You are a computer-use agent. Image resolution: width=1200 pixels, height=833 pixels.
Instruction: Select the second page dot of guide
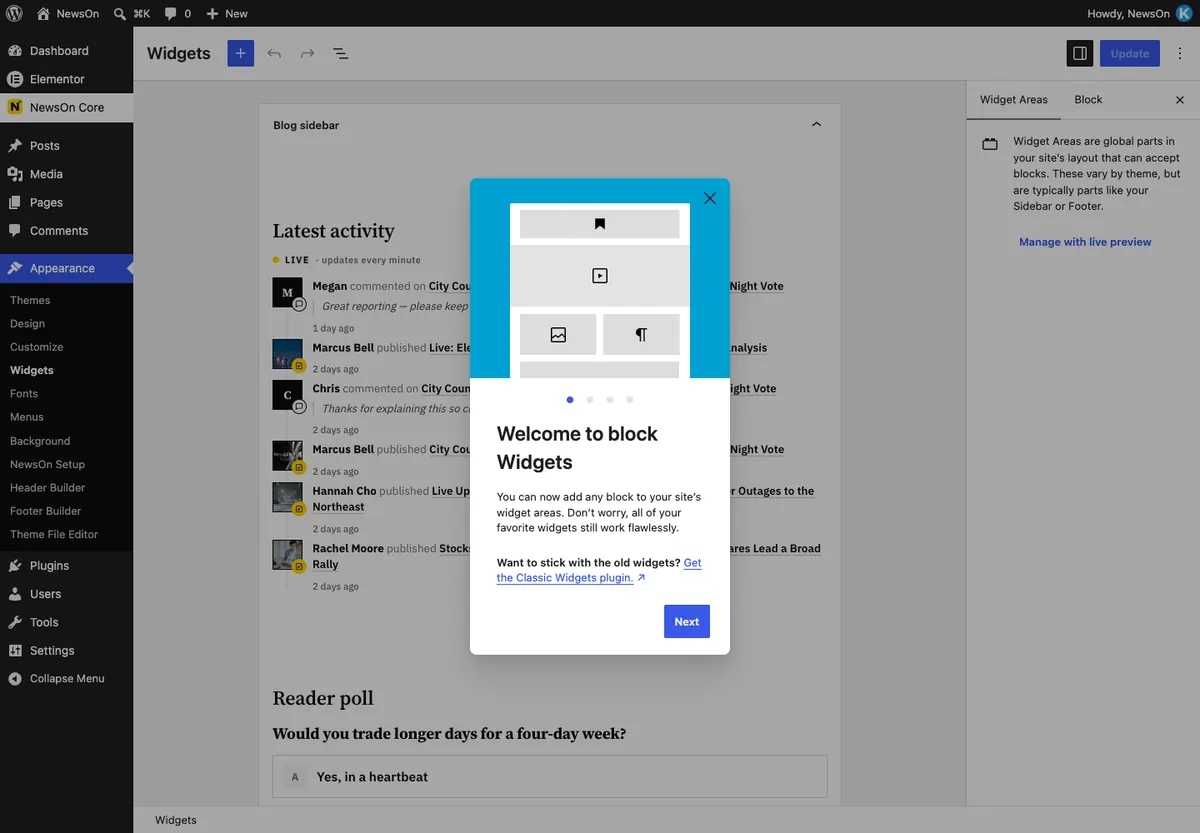pos(590,400)
